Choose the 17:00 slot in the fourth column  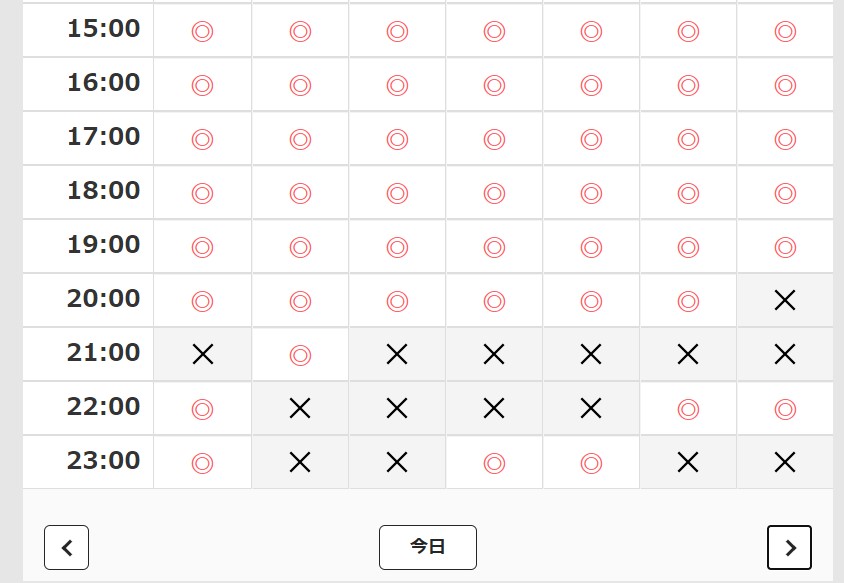tap(494, 139)
